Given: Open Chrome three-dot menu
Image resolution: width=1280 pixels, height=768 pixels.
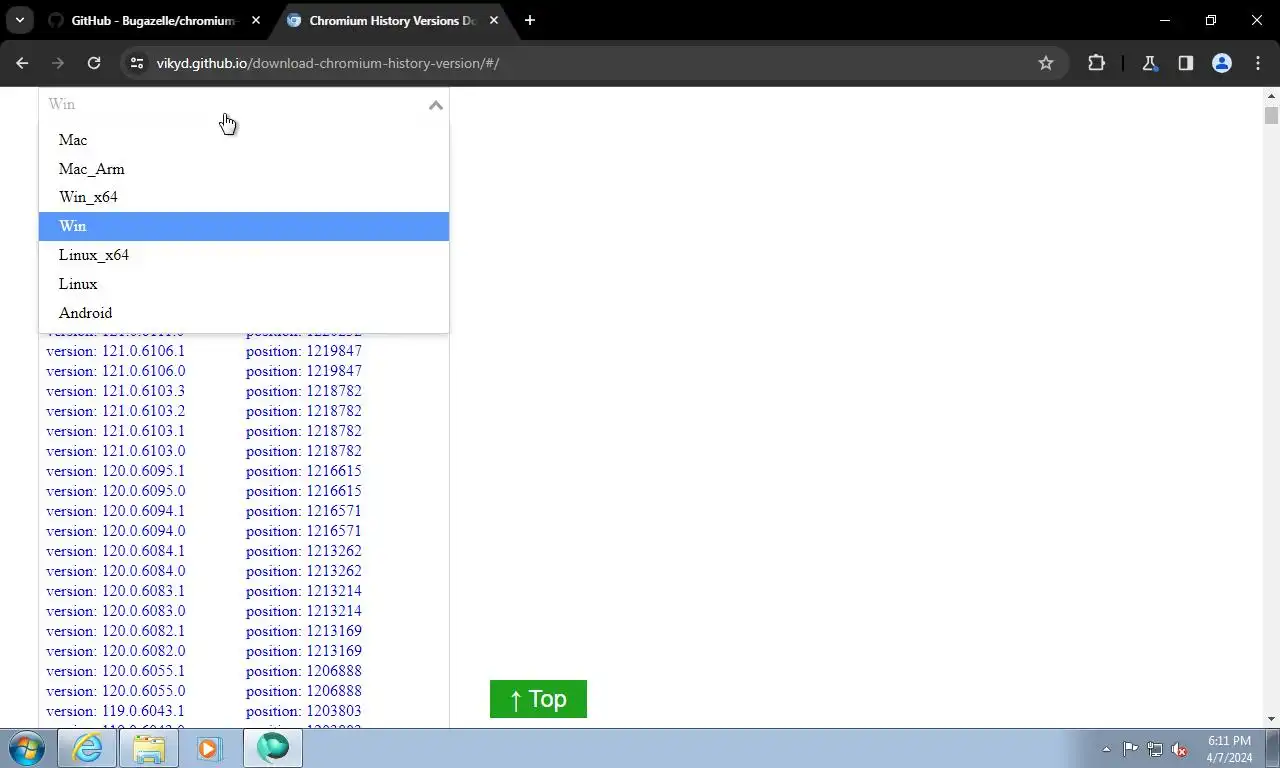Looking at the screenshot, I should tap(1258, 63).
